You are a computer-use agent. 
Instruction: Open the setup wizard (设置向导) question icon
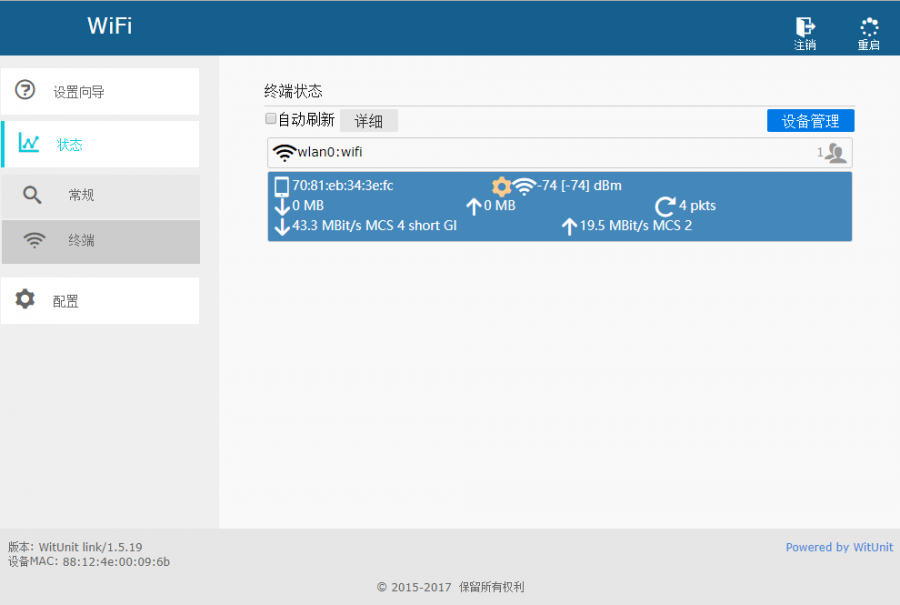tap(25, 90)
